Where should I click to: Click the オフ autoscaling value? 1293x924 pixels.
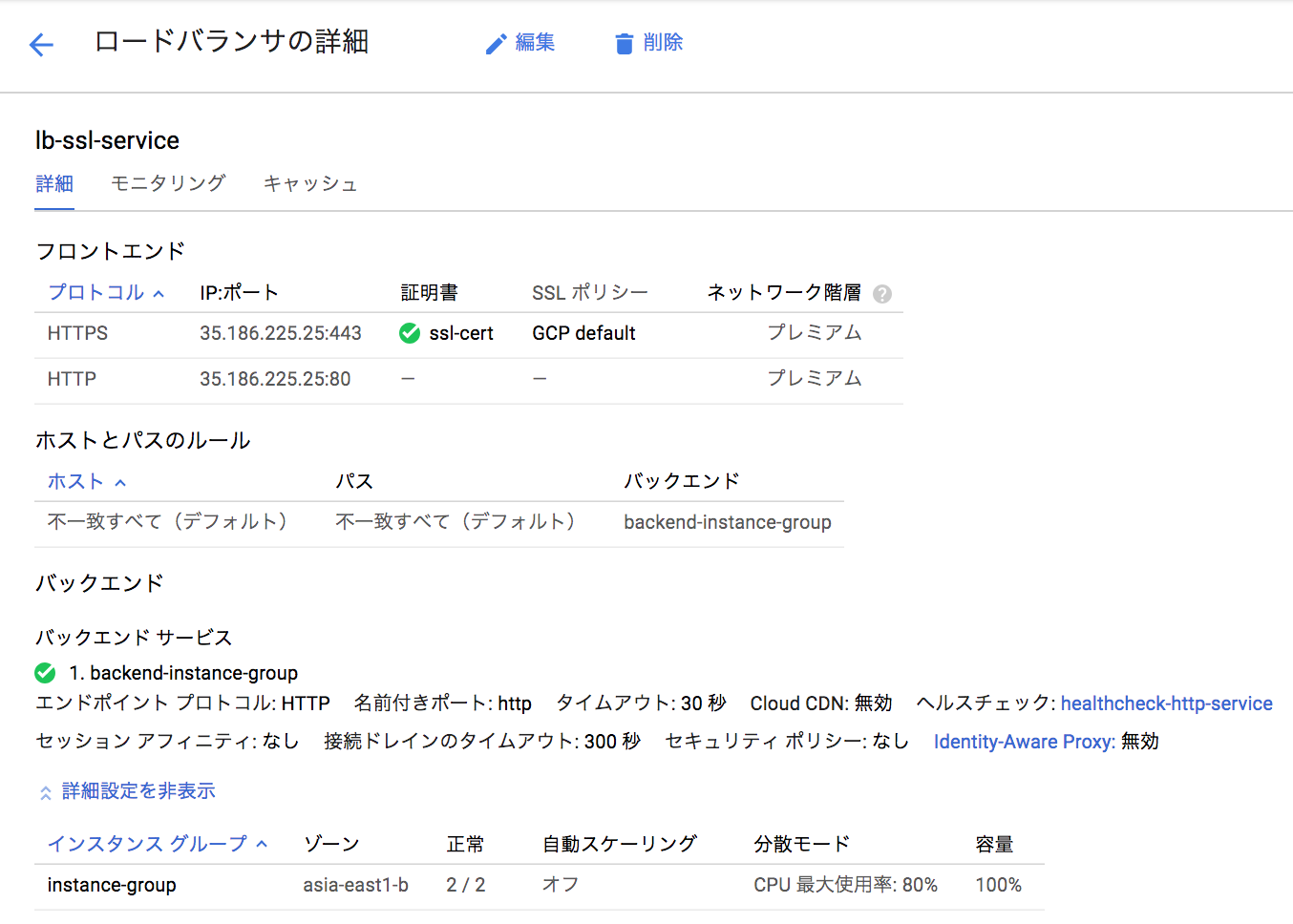pyautogui.click(x=561, y=885)
